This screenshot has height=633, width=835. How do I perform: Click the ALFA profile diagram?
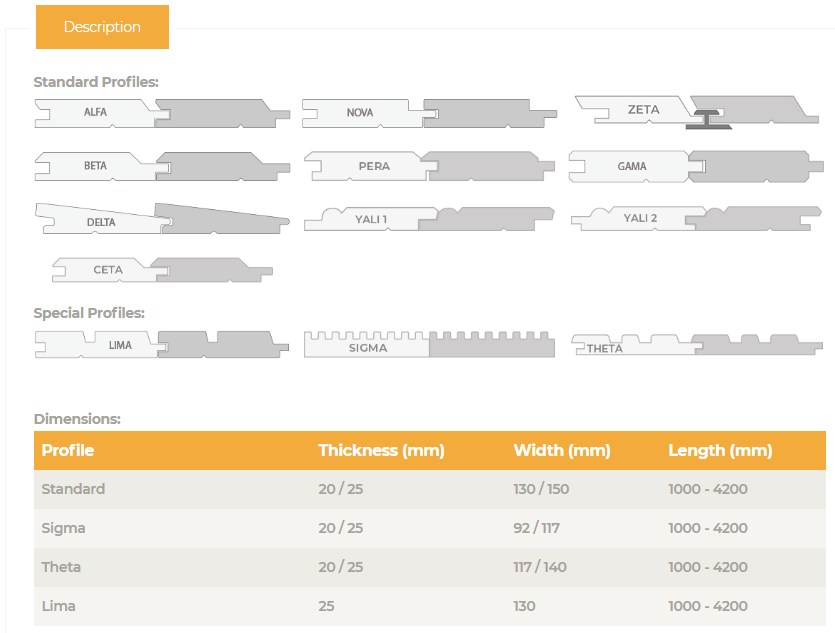162,113
